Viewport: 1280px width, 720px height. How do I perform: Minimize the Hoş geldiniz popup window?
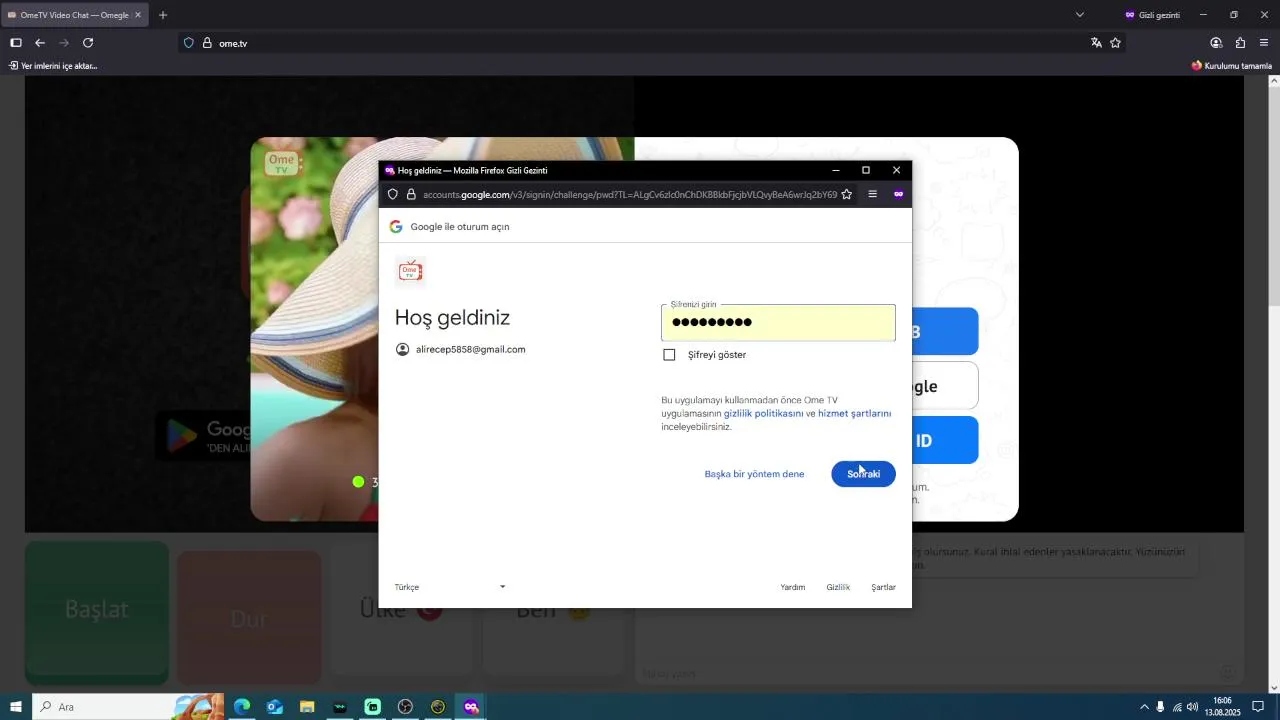(836, 170)
